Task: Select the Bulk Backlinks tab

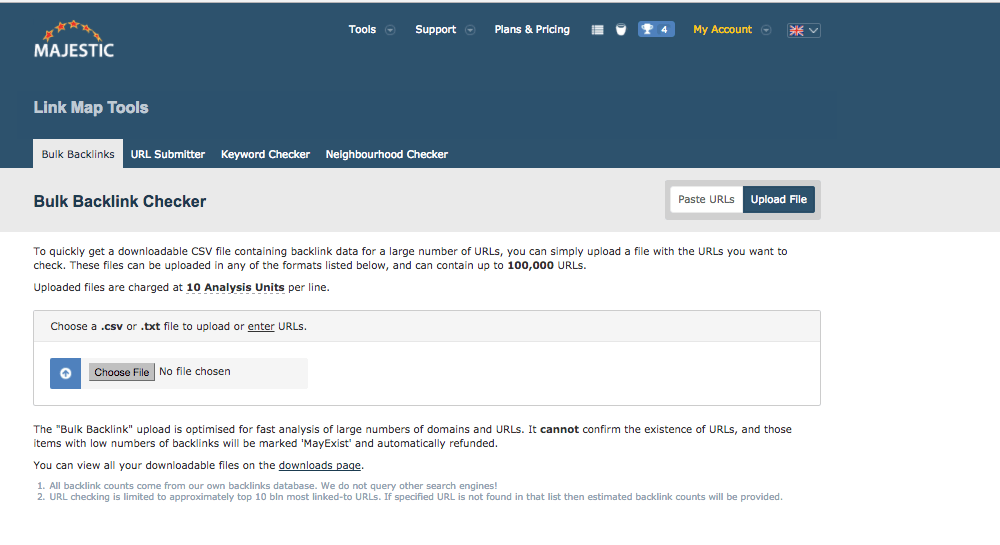Action: click(x=78, y=154)
